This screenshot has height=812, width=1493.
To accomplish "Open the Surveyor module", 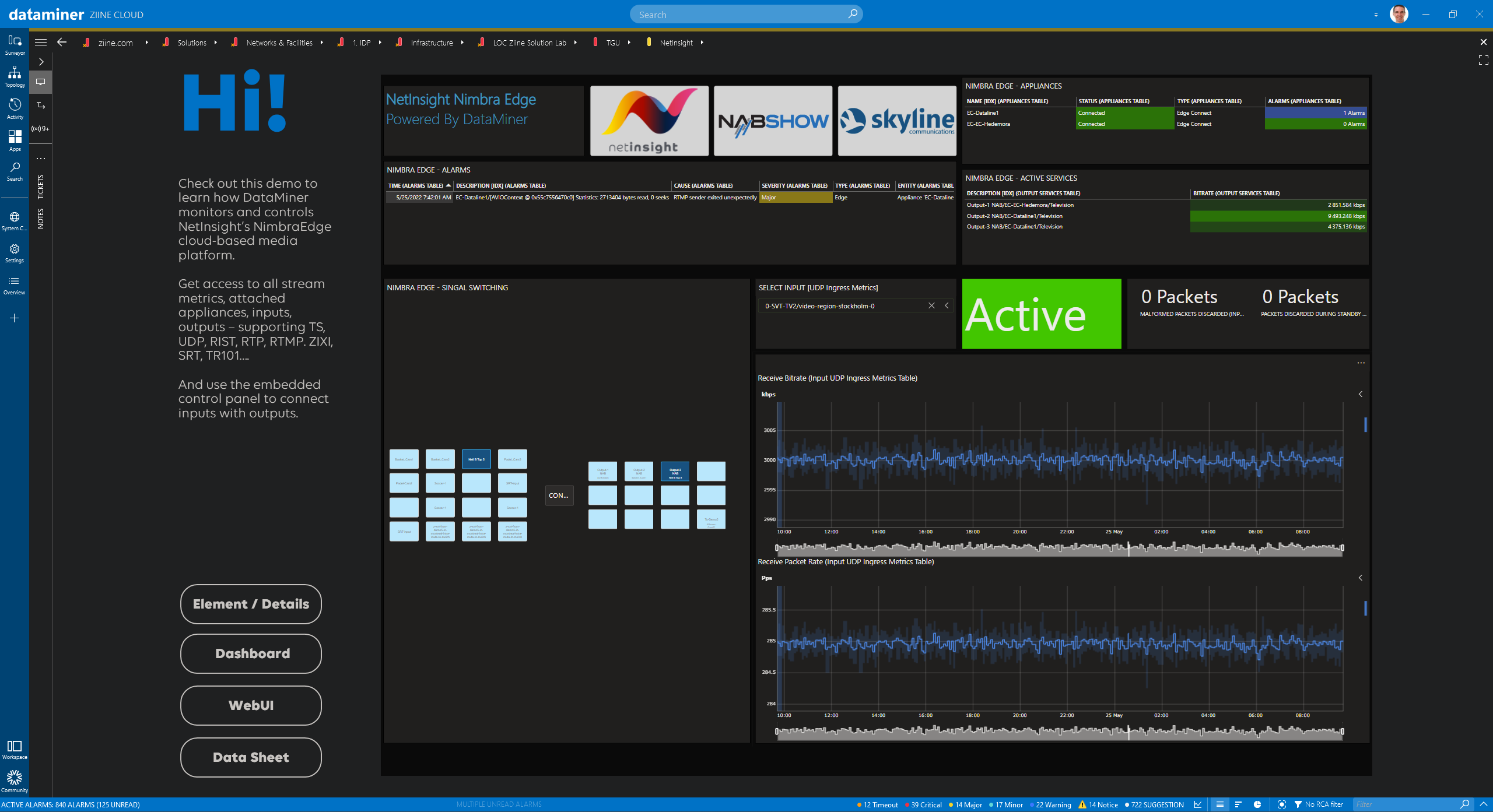I will 15,45.
